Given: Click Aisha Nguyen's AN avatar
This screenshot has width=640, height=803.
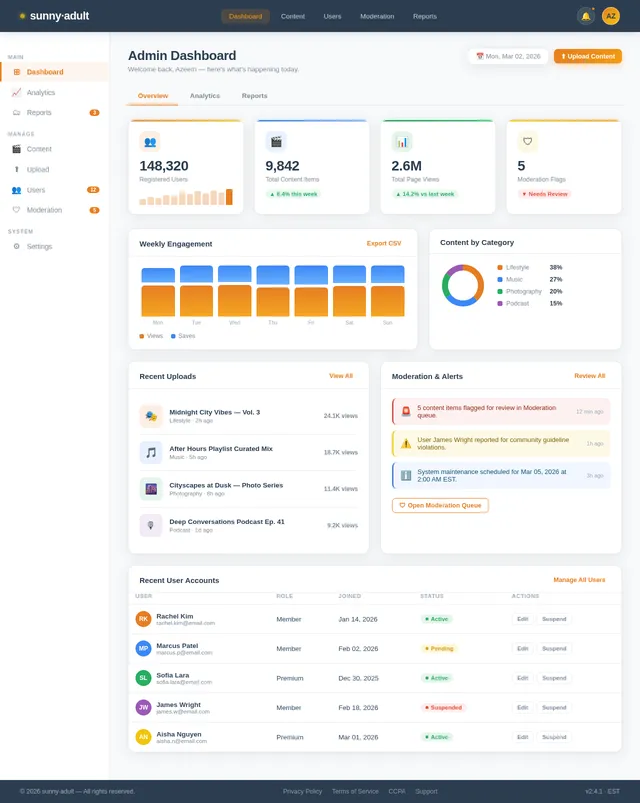Looking at the screenshot, I should pyautogui.click(x=143, y=737).
